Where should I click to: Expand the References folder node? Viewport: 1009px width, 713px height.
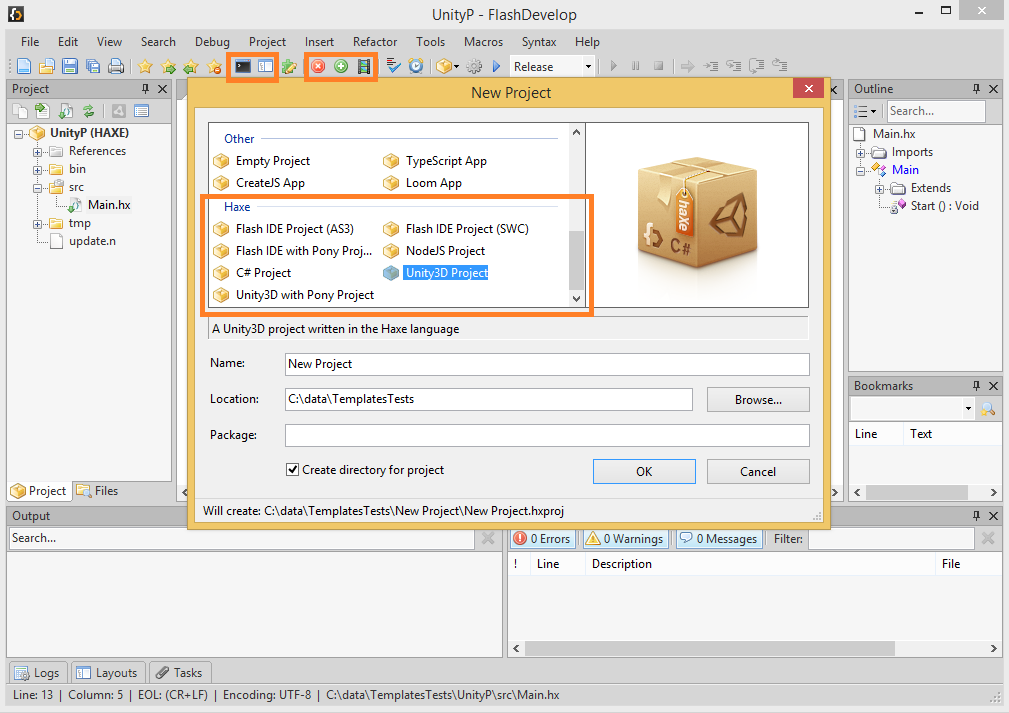pos(37,152)
